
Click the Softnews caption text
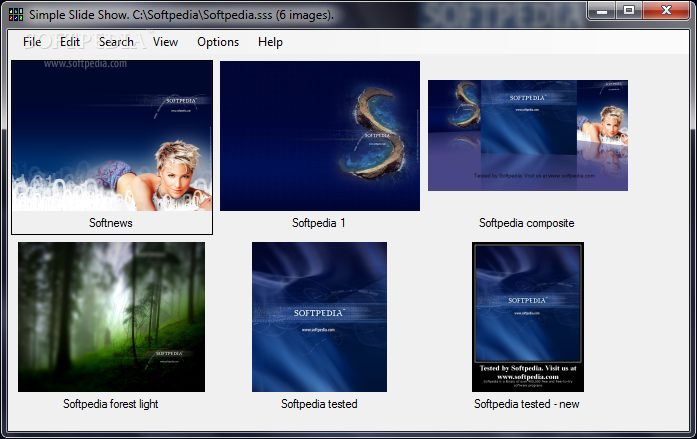pyautogui.click(x=111, y=223)
